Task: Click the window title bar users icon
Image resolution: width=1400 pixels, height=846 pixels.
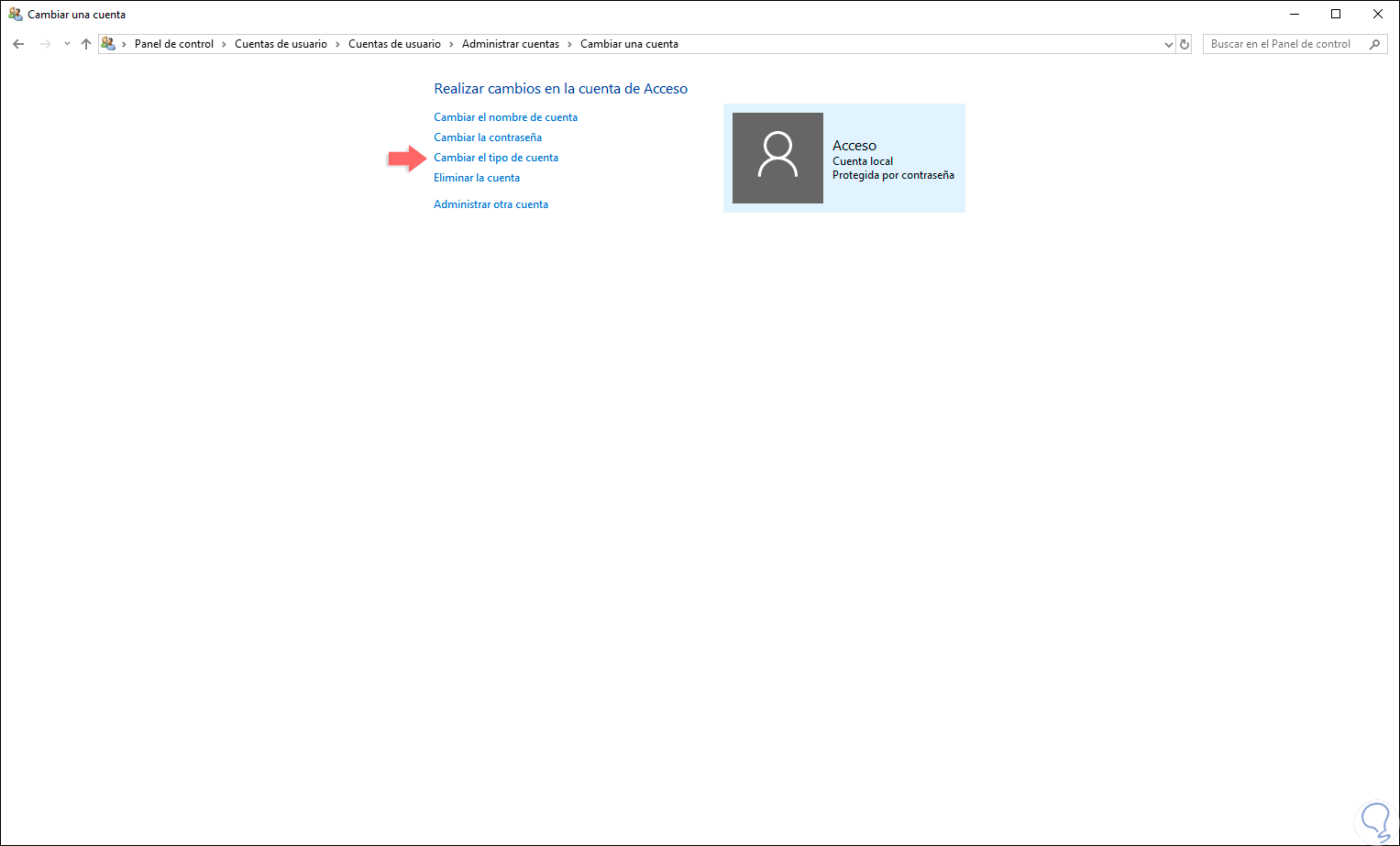Action: coord(15,14)
